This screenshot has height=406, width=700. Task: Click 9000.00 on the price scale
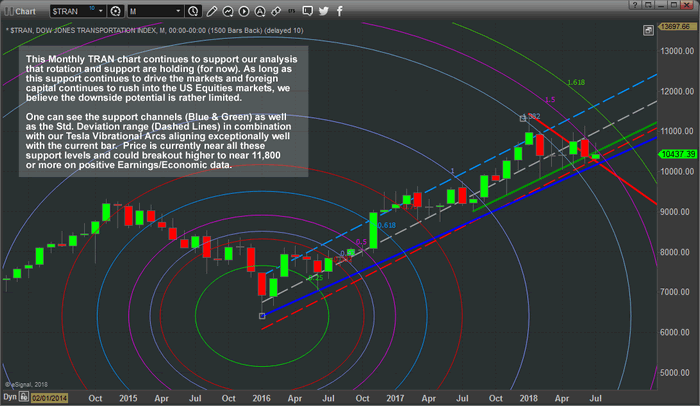click(x=677, y=212)
